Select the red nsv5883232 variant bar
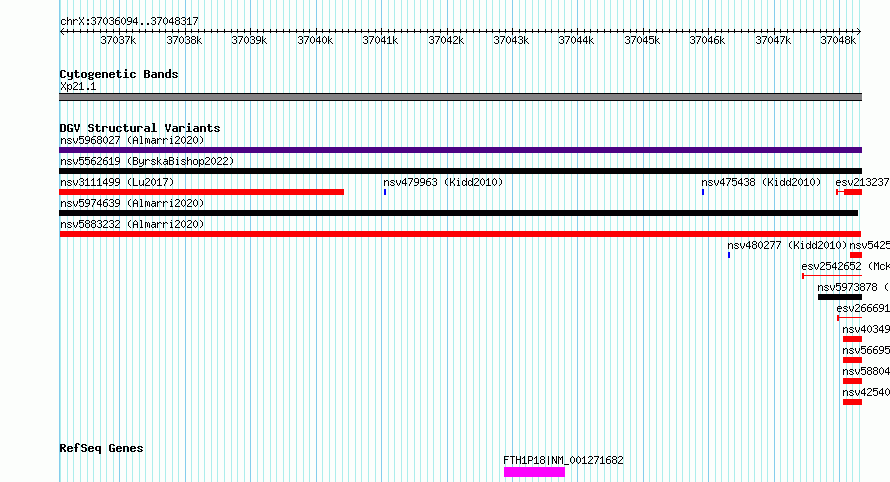890x482 pixels. pos(460,234)
